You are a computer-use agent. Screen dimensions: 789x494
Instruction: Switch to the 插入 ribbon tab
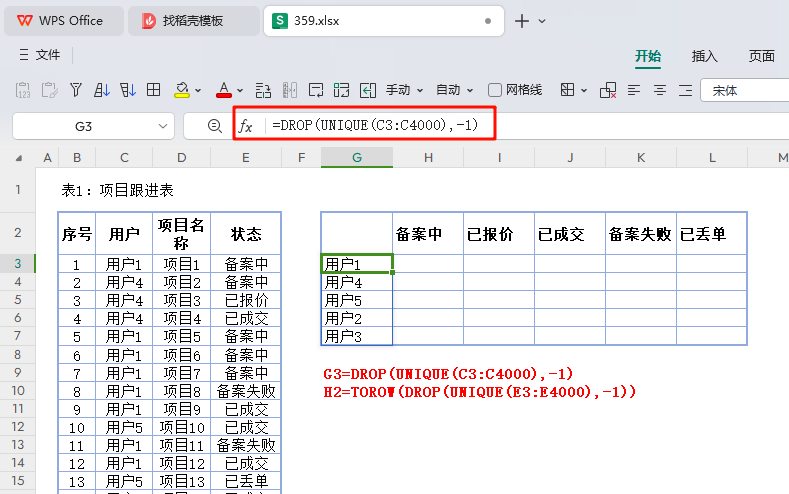tap(704, 56)
